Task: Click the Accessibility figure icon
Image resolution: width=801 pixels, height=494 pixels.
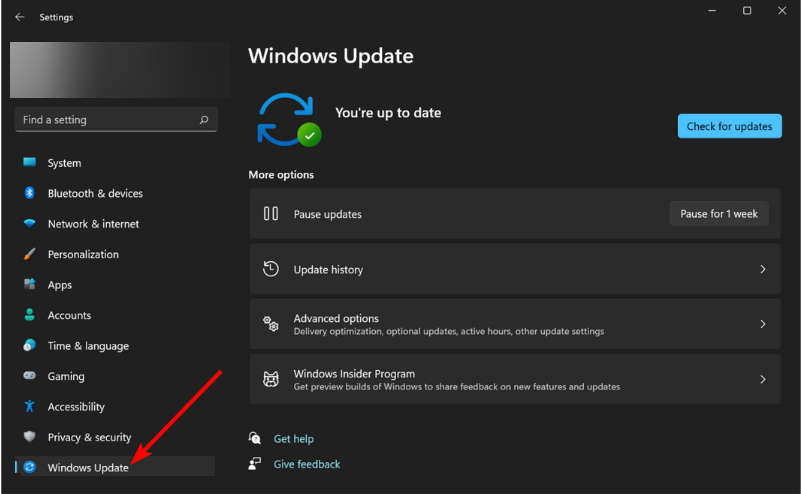Action: click(x=30, y=407)
